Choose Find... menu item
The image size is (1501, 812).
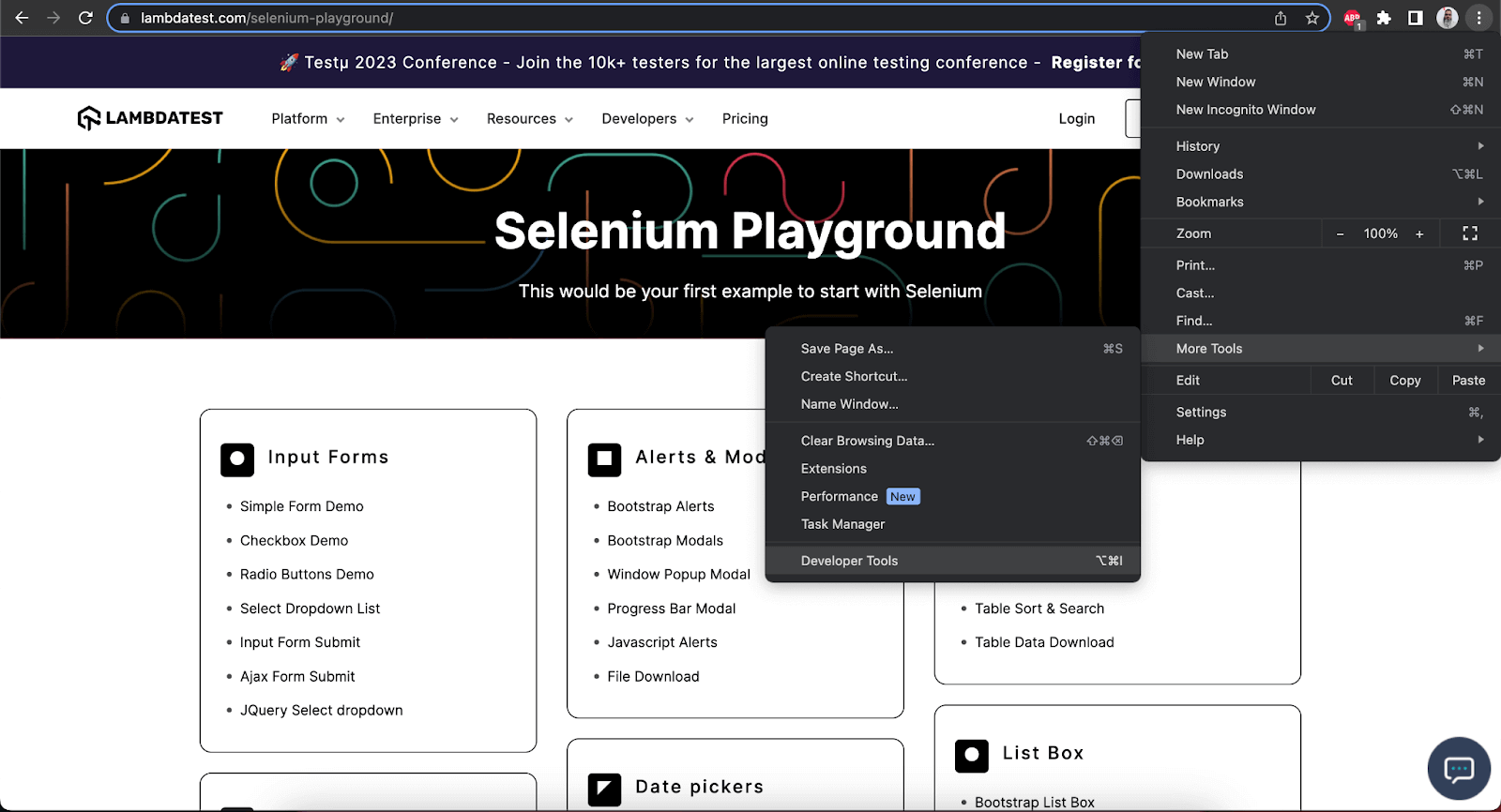1321,321
